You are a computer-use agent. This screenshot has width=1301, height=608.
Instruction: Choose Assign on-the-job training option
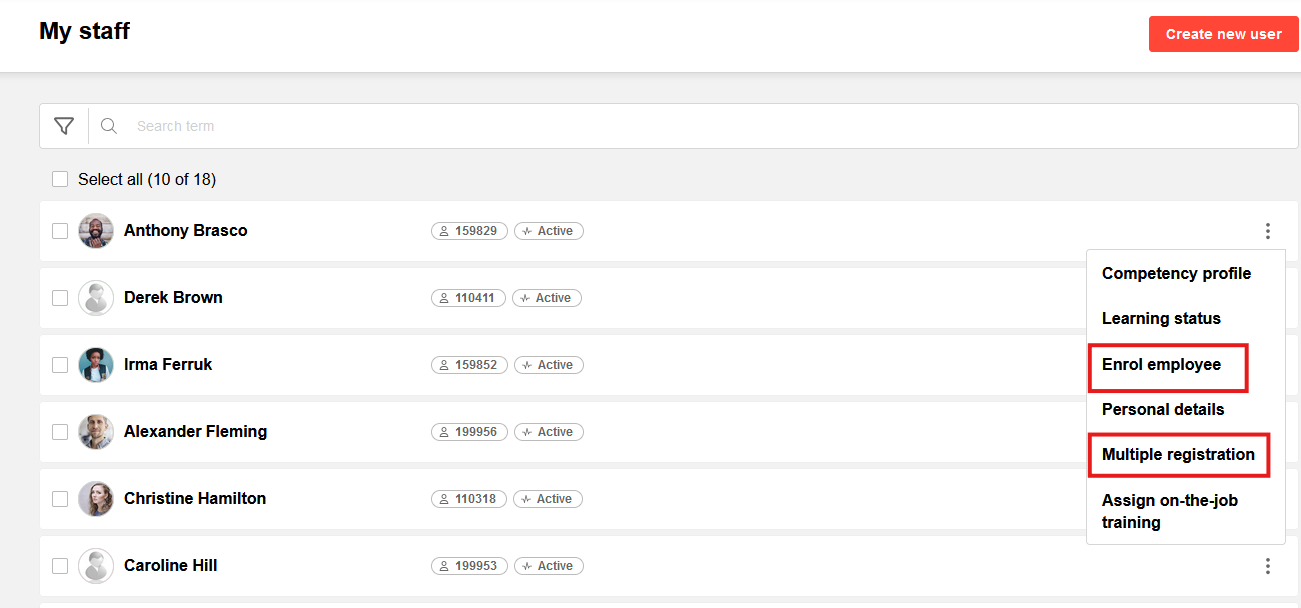click(1169, 511)
